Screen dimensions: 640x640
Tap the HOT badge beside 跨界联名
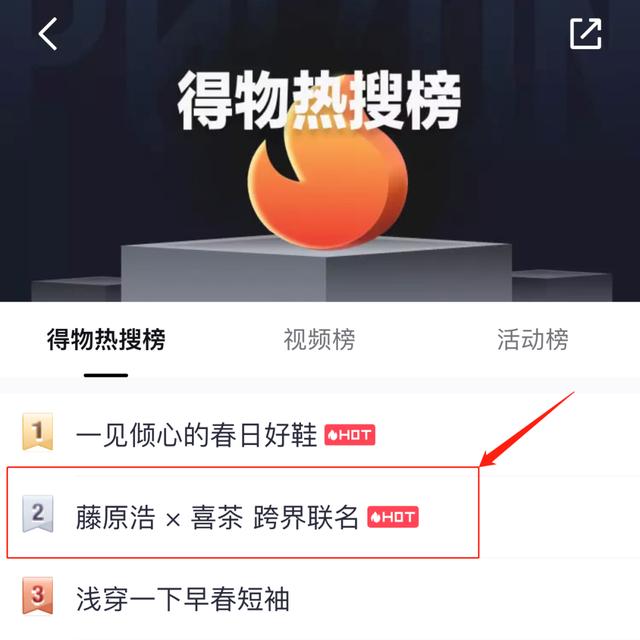[x=393, y=517]
